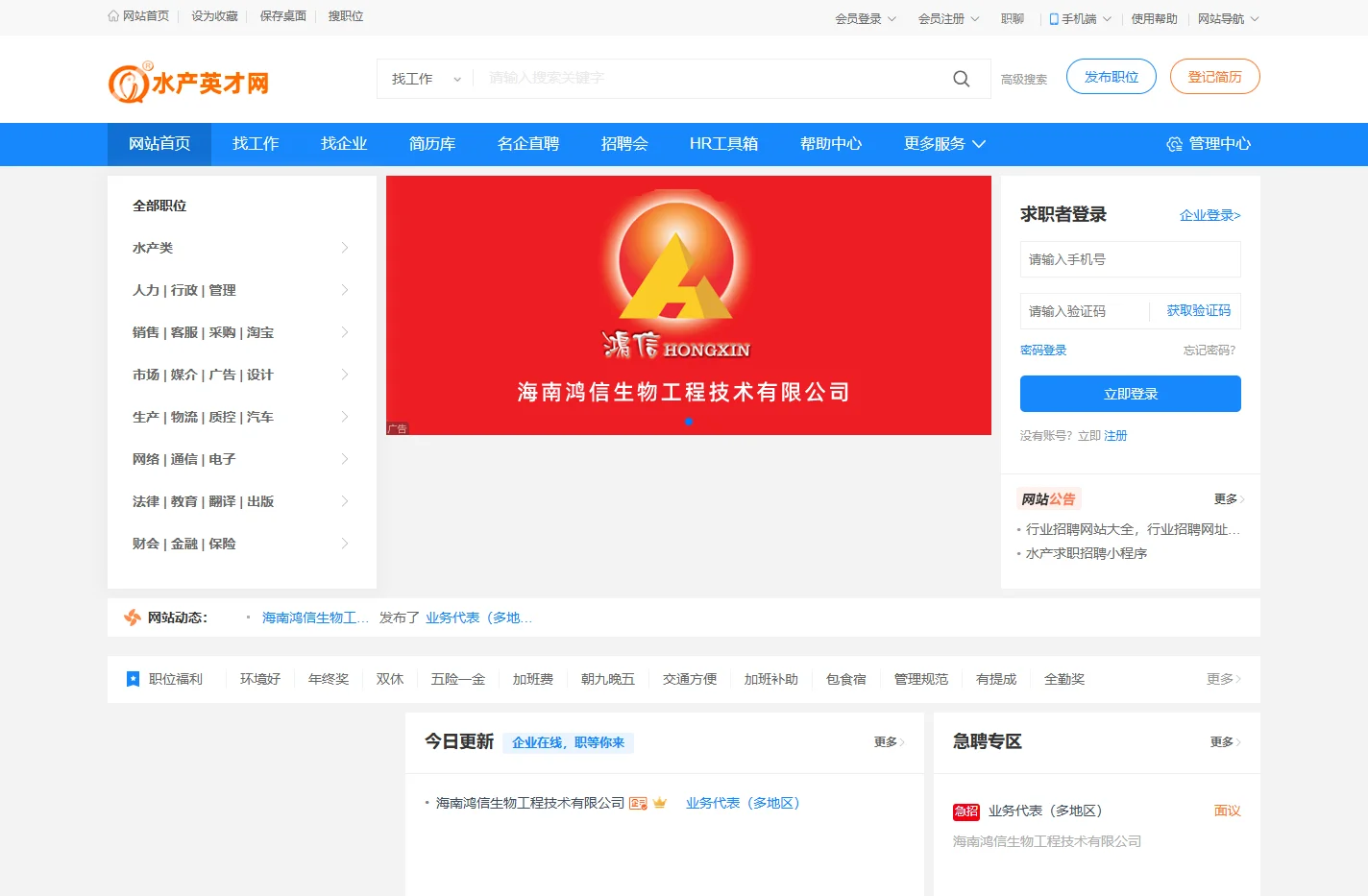Click 设为收藏 in top bar
This screenshot has width=1368, height=896.
[x=214, y=16]
